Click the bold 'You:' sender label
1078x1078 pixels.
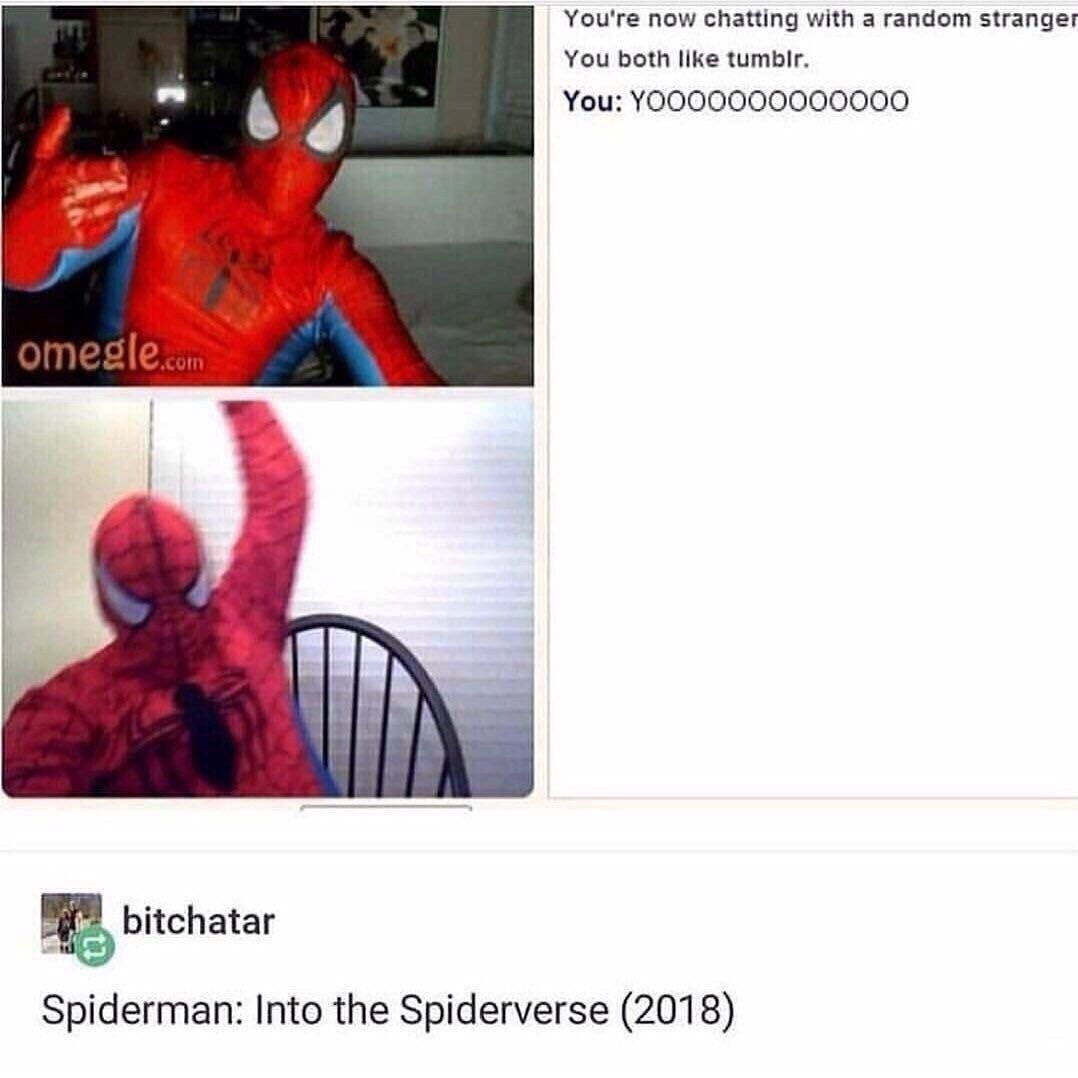[593, 101]
